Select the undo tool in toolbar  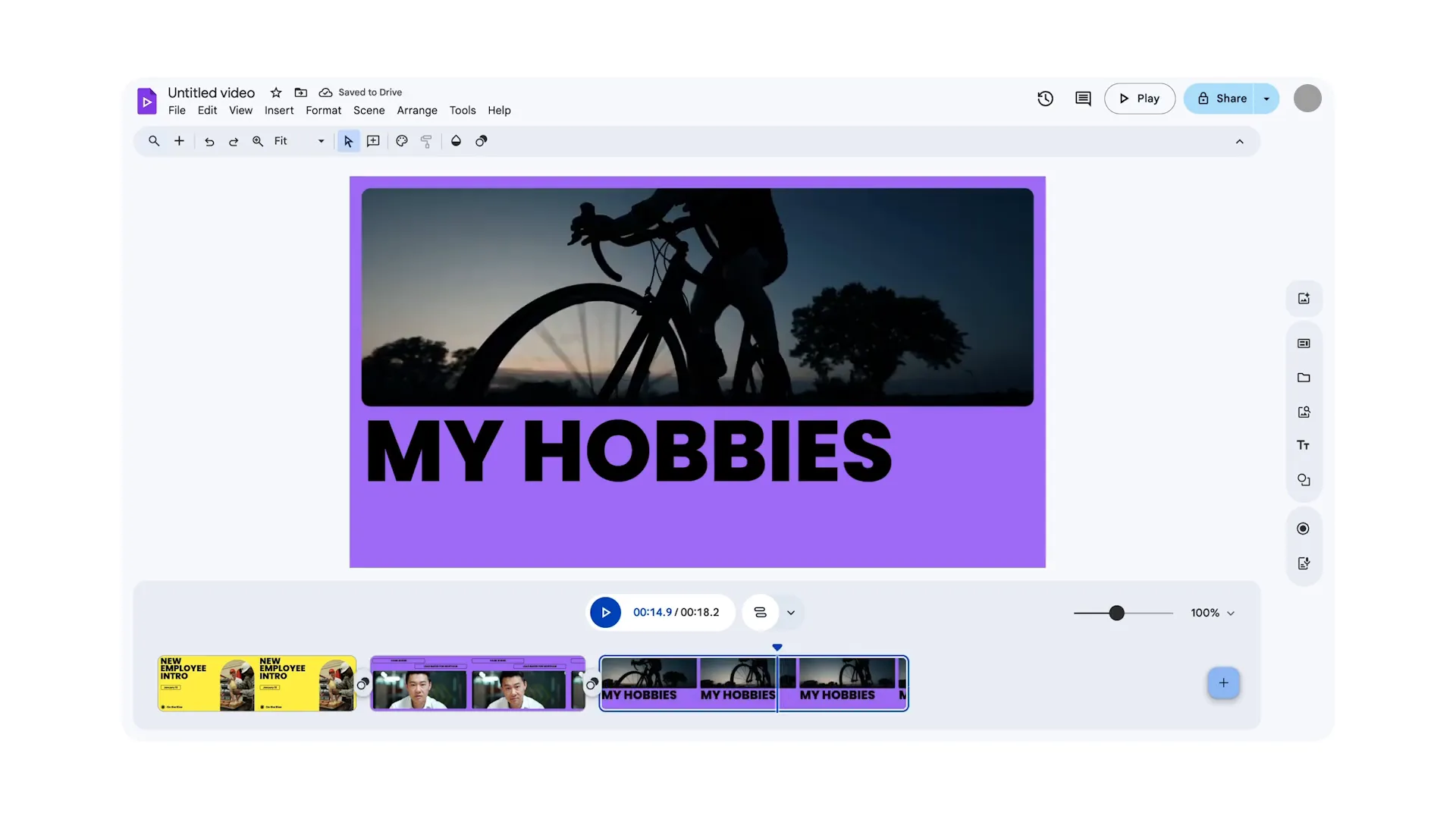[209, 142]
